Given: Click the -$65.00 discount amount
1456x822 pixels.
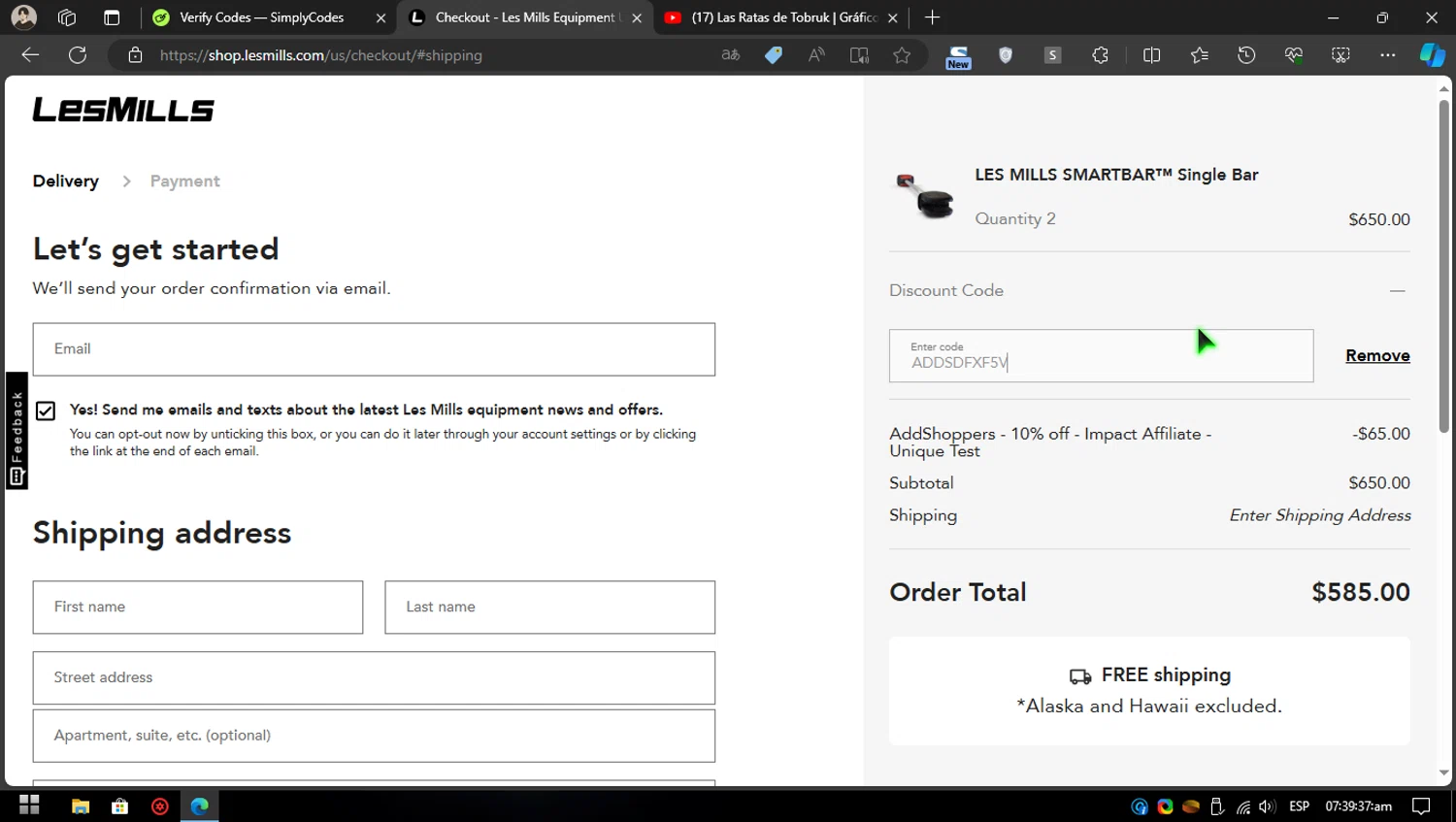Looking at the screenshot, I should 1381,434.
